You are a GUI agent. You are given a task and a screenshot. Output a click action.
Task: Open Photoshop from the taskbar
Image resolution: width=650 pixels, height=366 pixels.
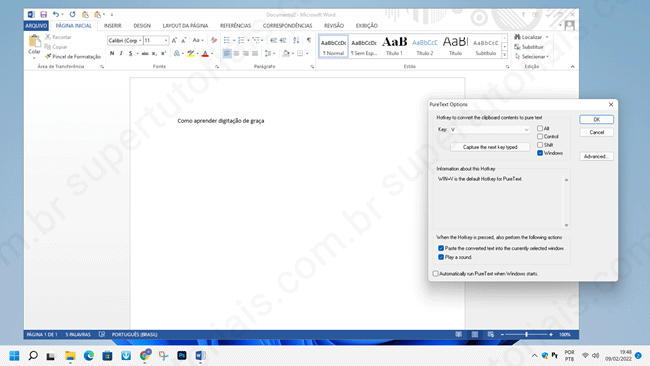pyautogui.click(x=182, y=356)
